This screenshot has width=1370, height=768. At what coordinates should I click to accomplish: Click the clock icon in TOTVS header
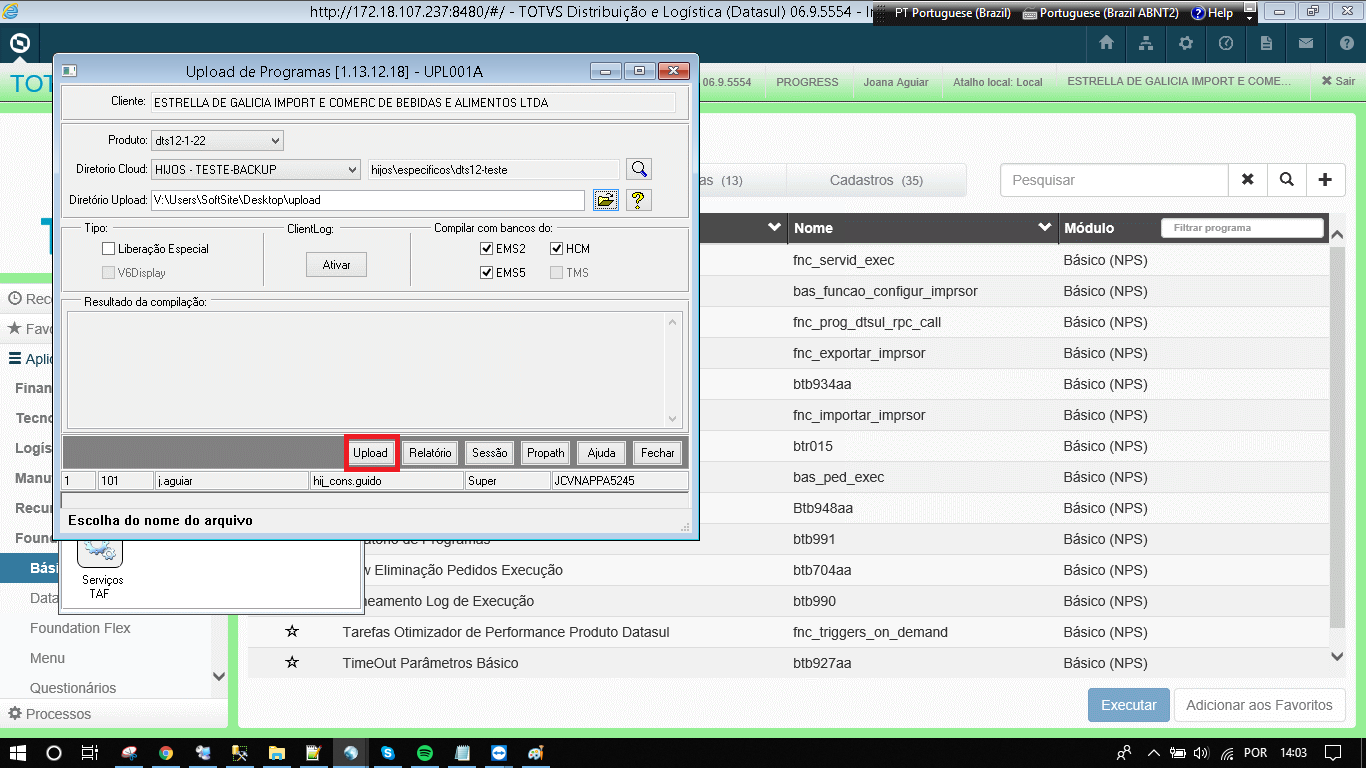[1226, 43]
